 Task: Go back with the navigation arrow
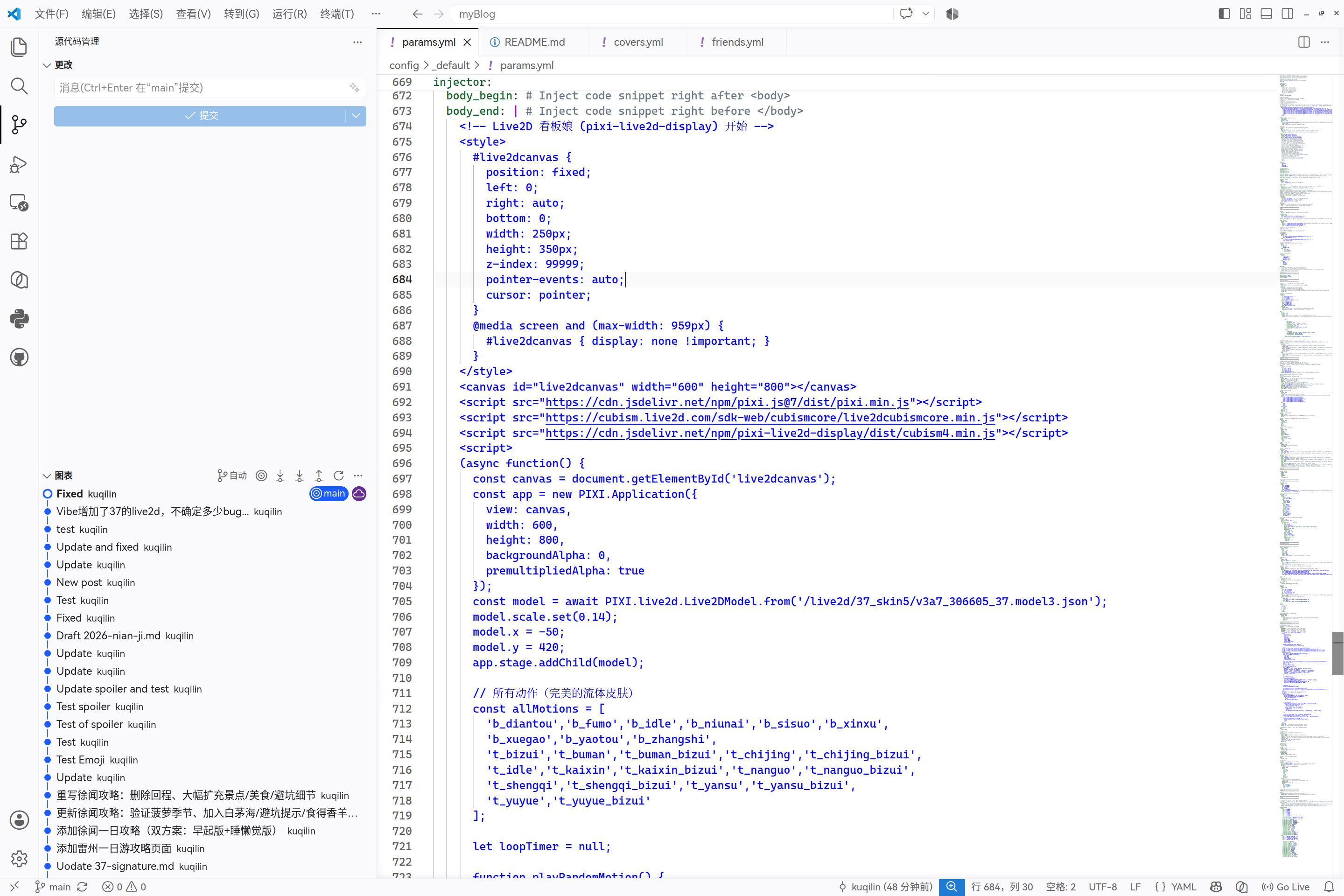[418, 14]
